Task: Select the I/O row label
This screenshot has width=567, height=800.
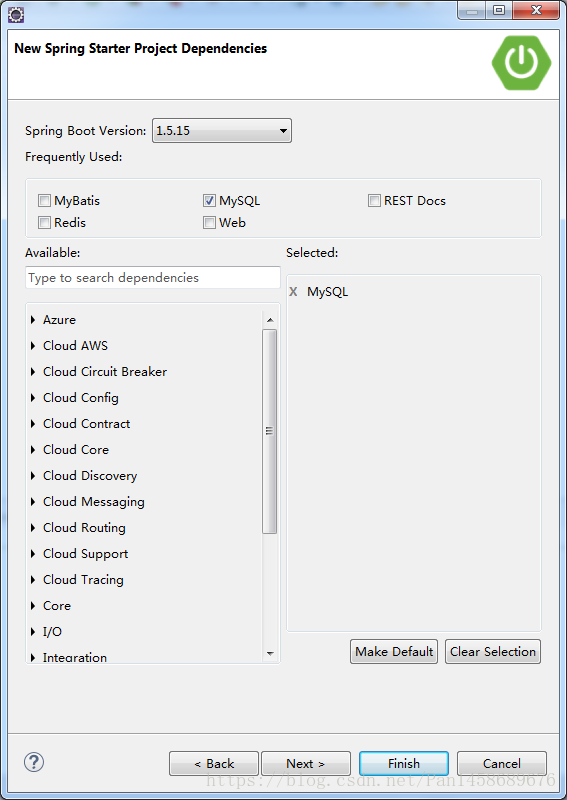Action: point(52,632)
